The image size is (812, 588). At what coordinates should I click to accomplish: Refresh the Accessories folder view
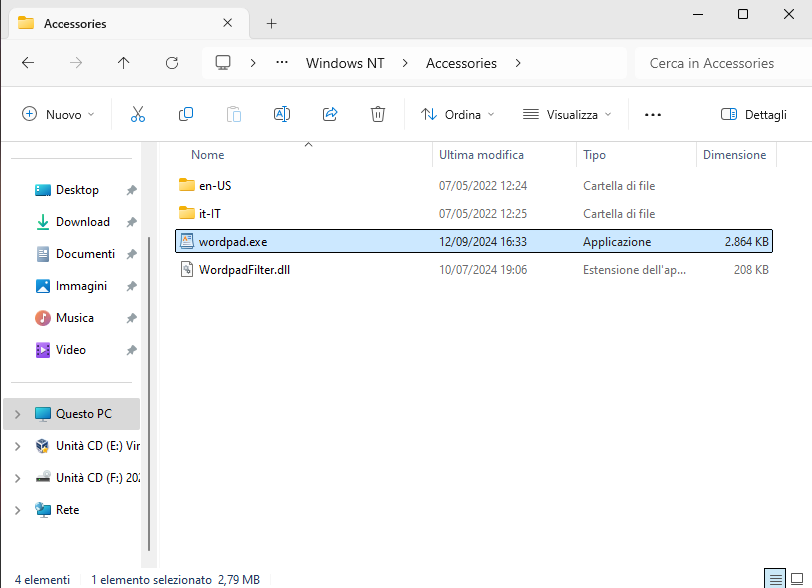(172, 63)
